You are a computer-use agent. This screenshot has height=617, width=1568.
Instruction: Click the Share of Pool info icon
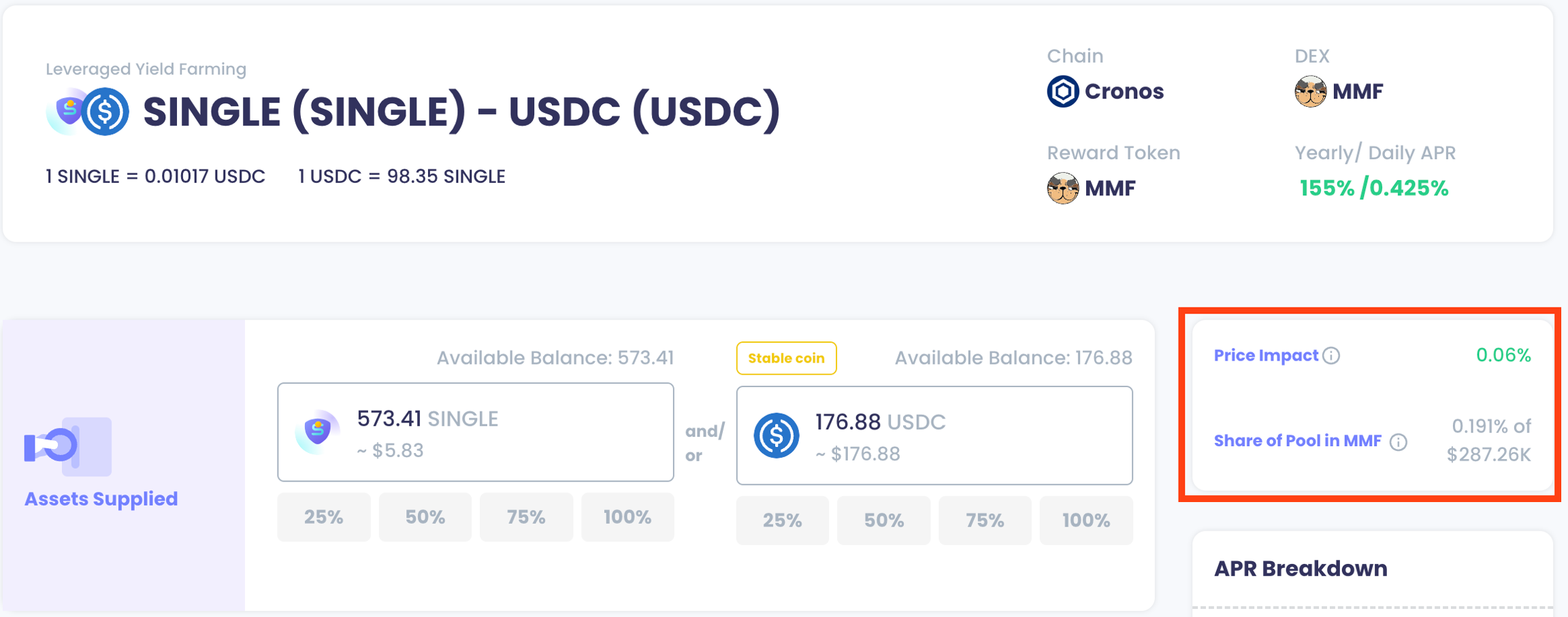click(x=1399, y=442)
